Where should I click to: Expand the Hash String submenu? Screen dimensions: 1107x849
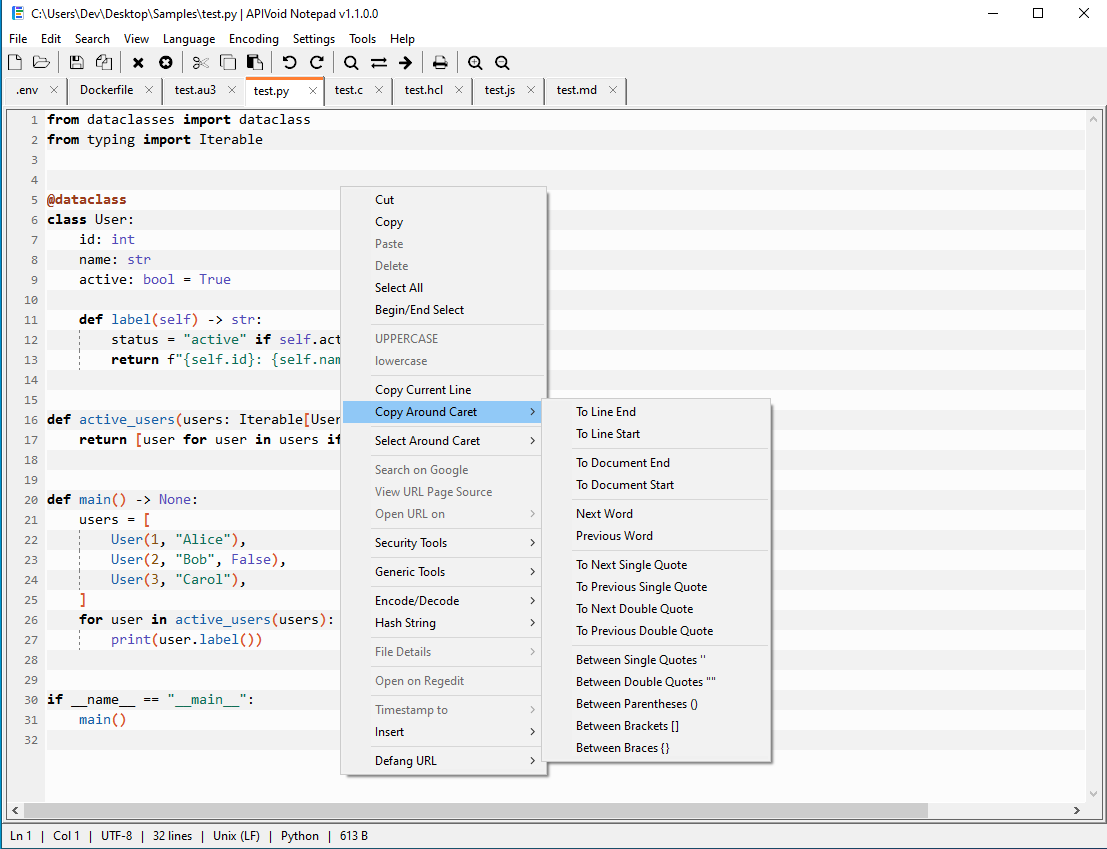(x=443, y=622)
